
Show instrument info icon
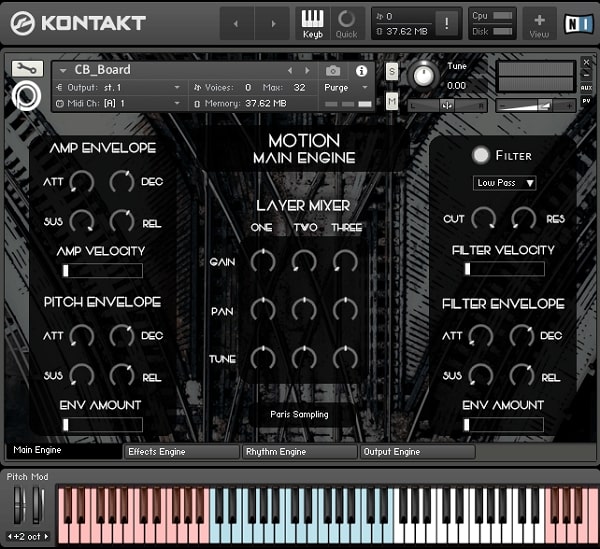361,71
